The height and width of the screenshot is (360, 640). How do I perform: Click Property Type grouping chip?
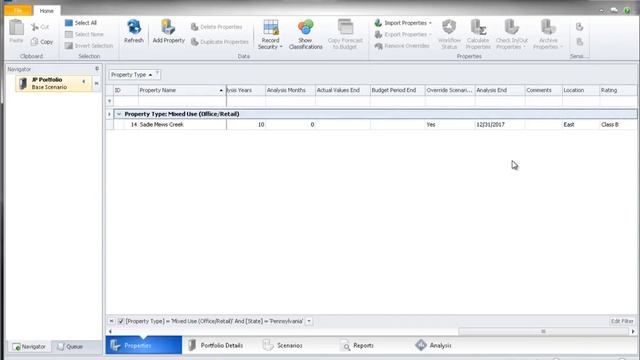click(x=134, y=75)
